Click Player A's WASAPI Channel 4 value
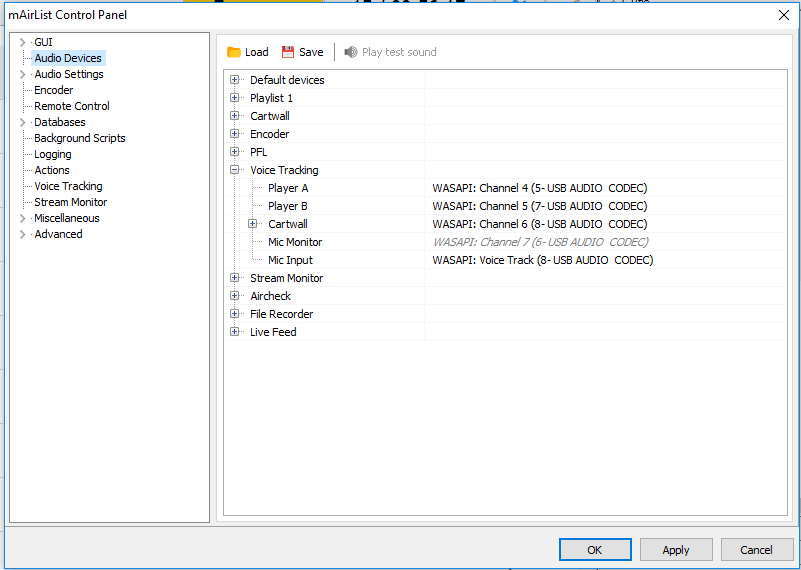 click(539, 188)
